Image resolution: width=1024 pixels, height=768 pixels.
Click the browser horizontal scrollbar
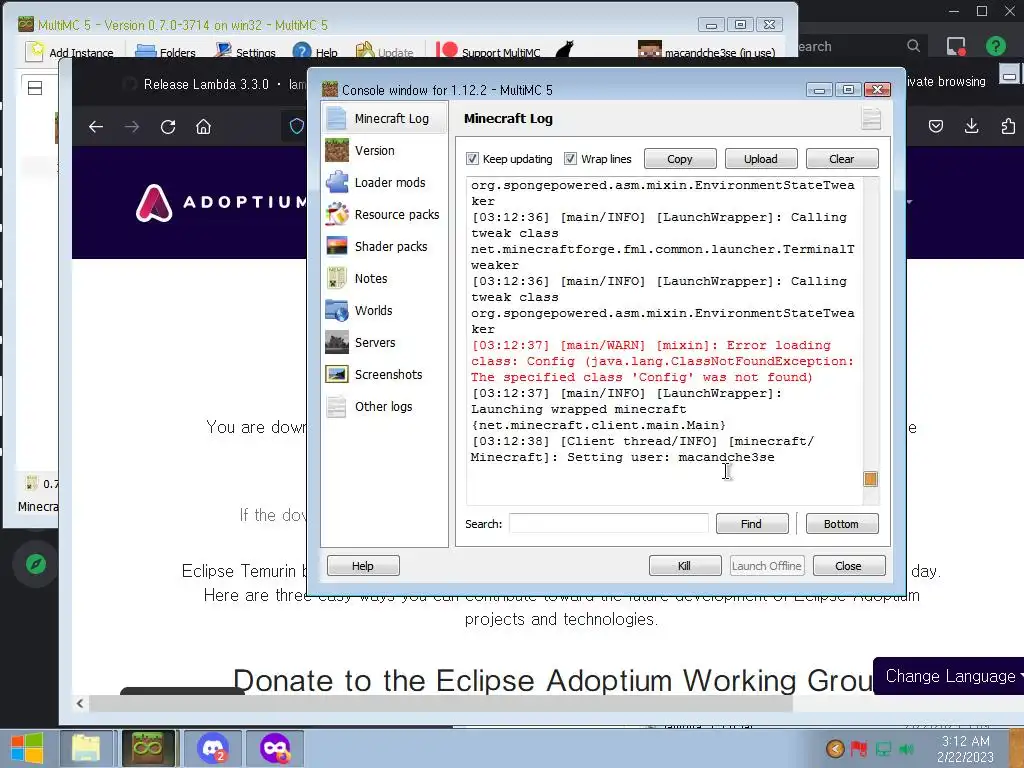click(x=441, y=703)
